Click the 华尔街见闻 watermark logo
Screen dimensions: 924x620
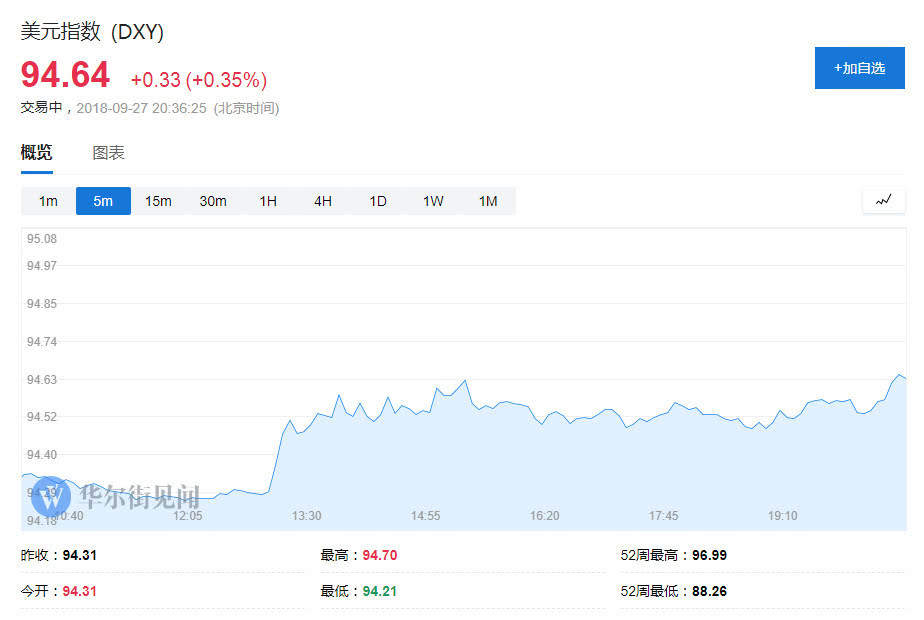(x=115, y=495)
